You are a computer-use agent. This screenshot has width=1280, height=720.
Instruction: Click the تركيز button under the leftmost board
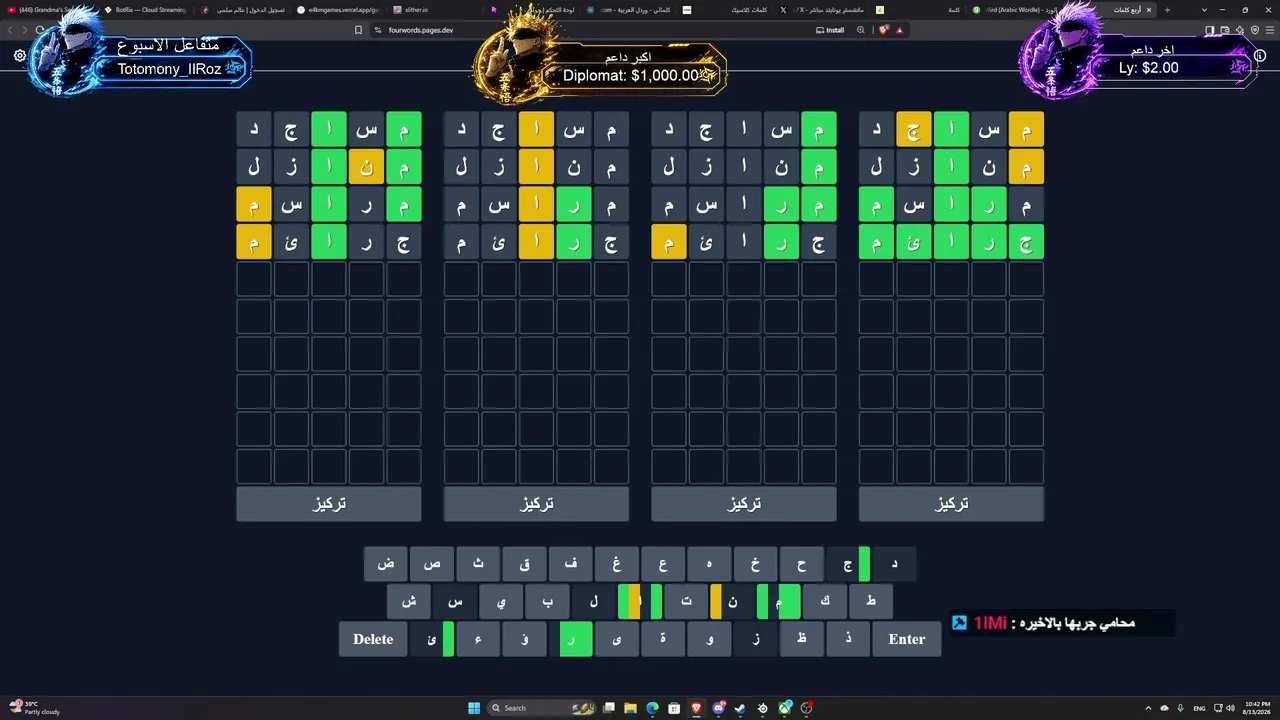pos(329,504)
